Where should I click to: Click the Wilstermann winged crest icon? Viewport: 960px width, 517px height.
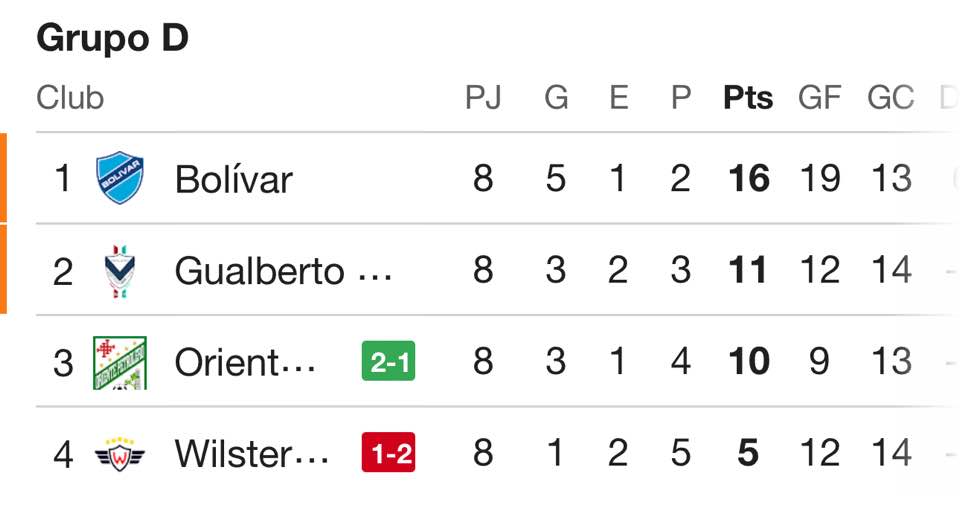coord(120,454)
